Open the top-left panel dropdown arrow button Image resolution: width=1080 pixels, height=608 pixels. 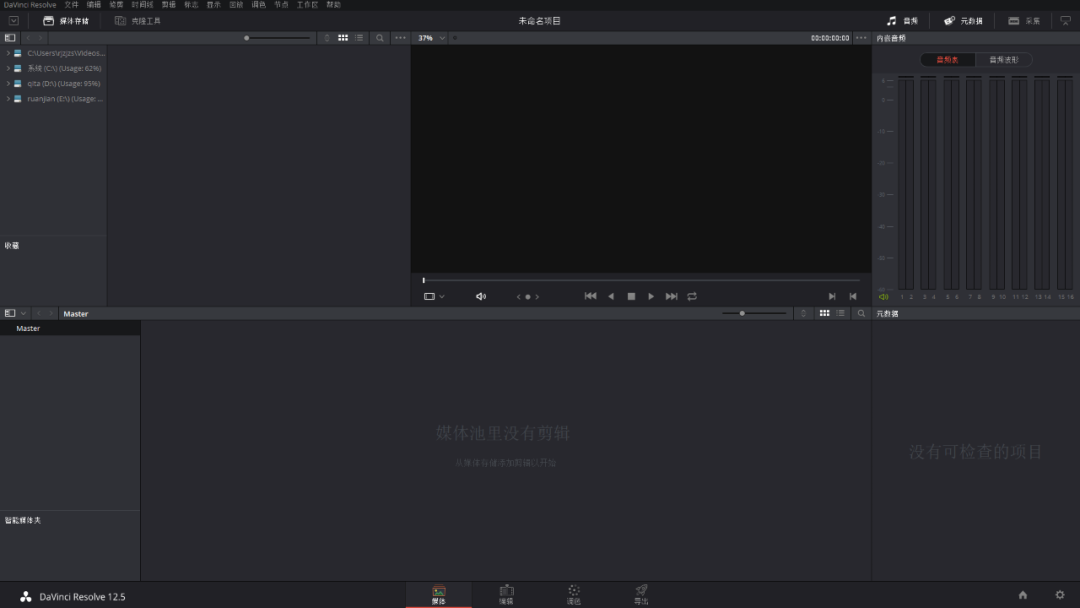pyautogui.click(x=13, y=21)
